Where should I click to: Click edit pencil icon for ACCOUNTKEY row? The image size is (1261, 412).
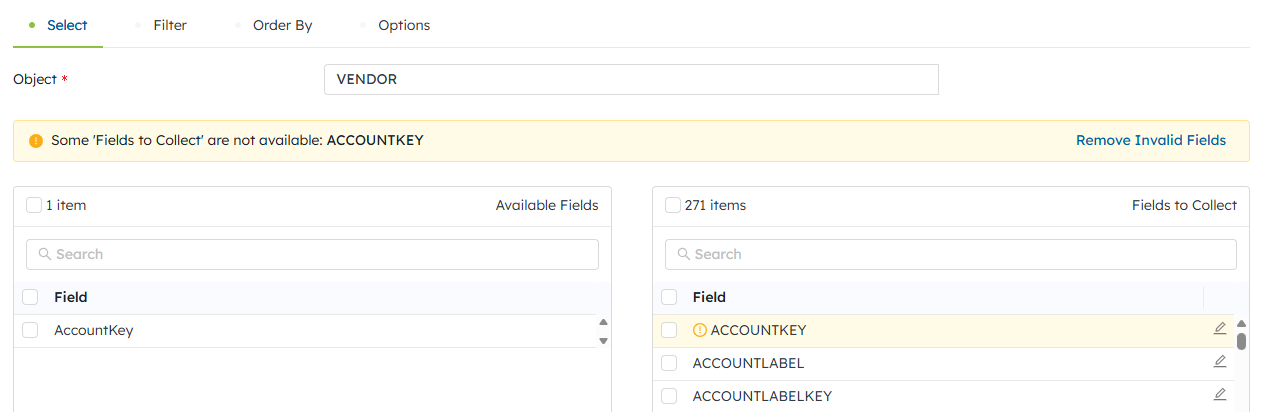tap(1219, 329)
